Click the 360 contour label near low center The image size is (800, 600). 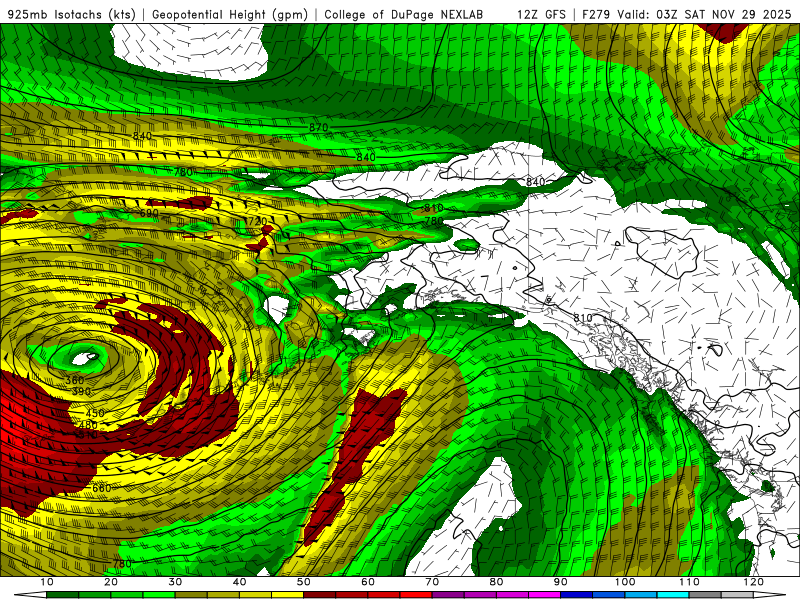click(x=74, y=380)
